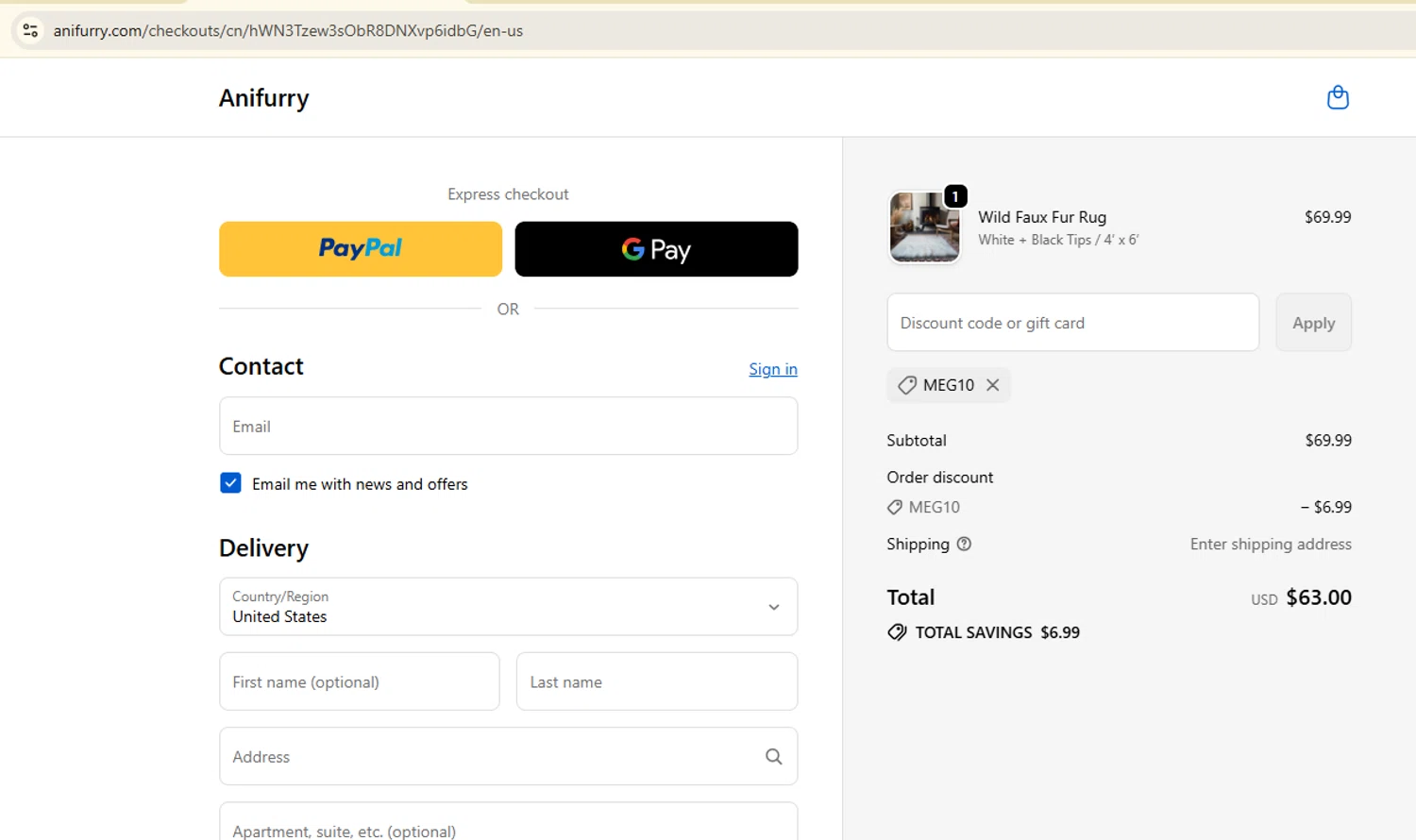Open the shopping bag cart icon
1416x840 pixels.
point(1338,97)
